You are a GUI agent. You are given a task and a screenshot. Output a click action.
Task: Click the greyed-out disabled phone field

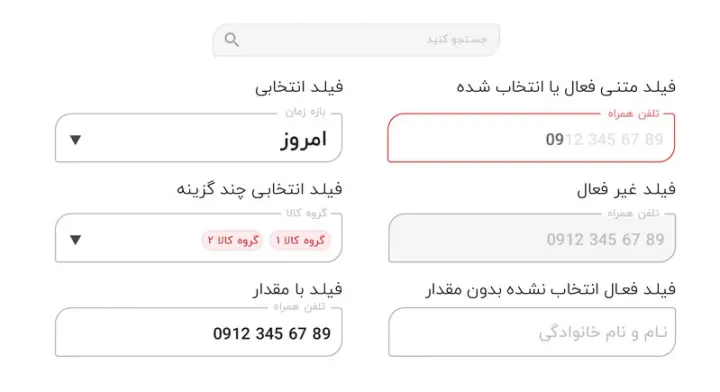[532, 238]
